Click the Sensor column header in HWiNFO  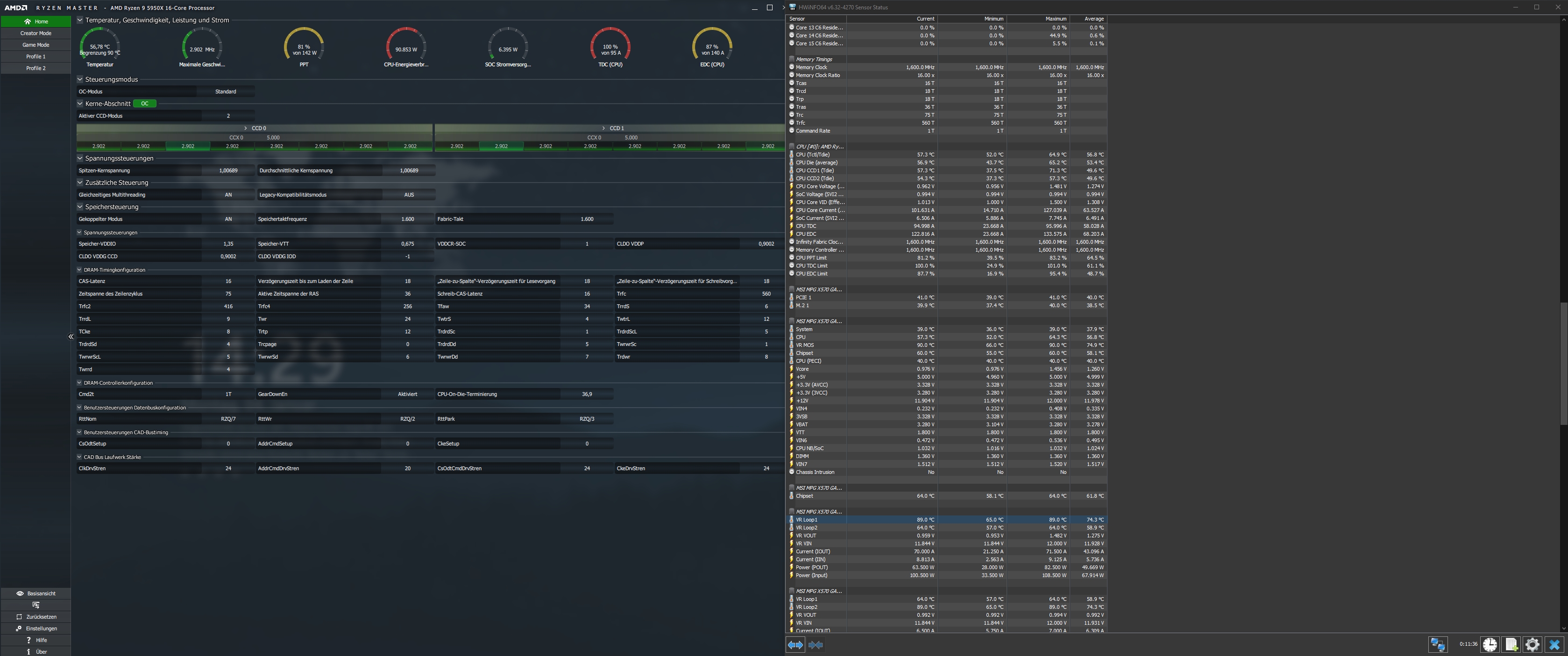tap(816, 19)
